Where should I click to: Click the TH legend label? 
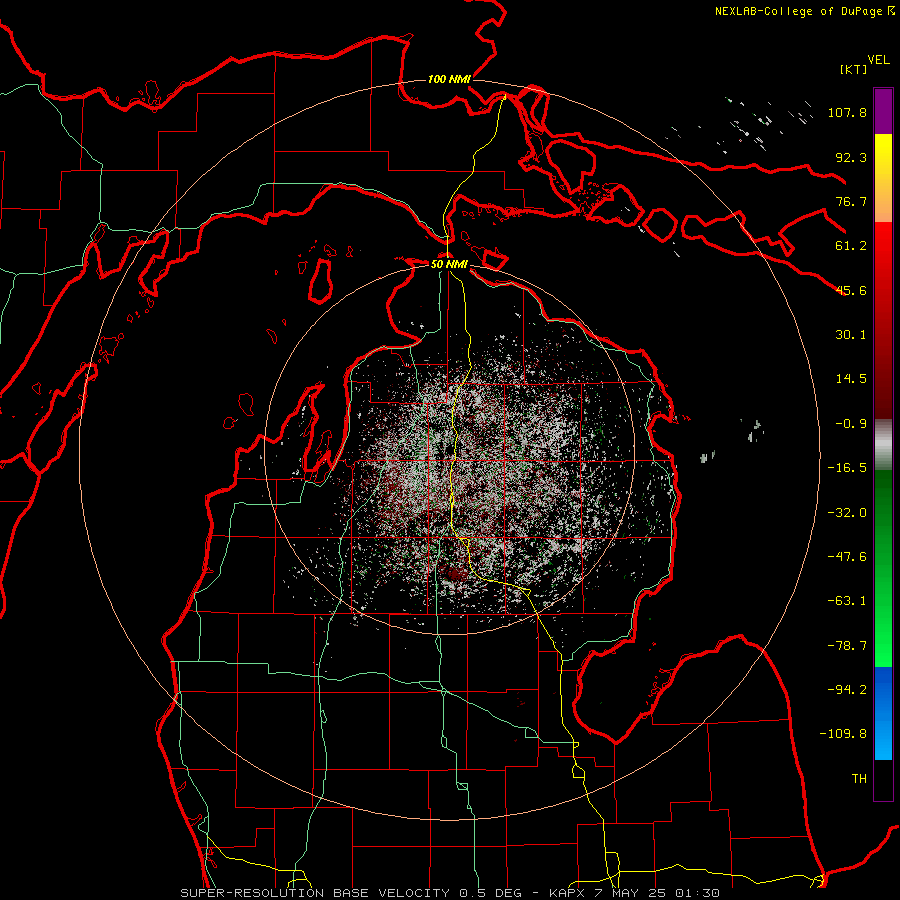point(859,779)
